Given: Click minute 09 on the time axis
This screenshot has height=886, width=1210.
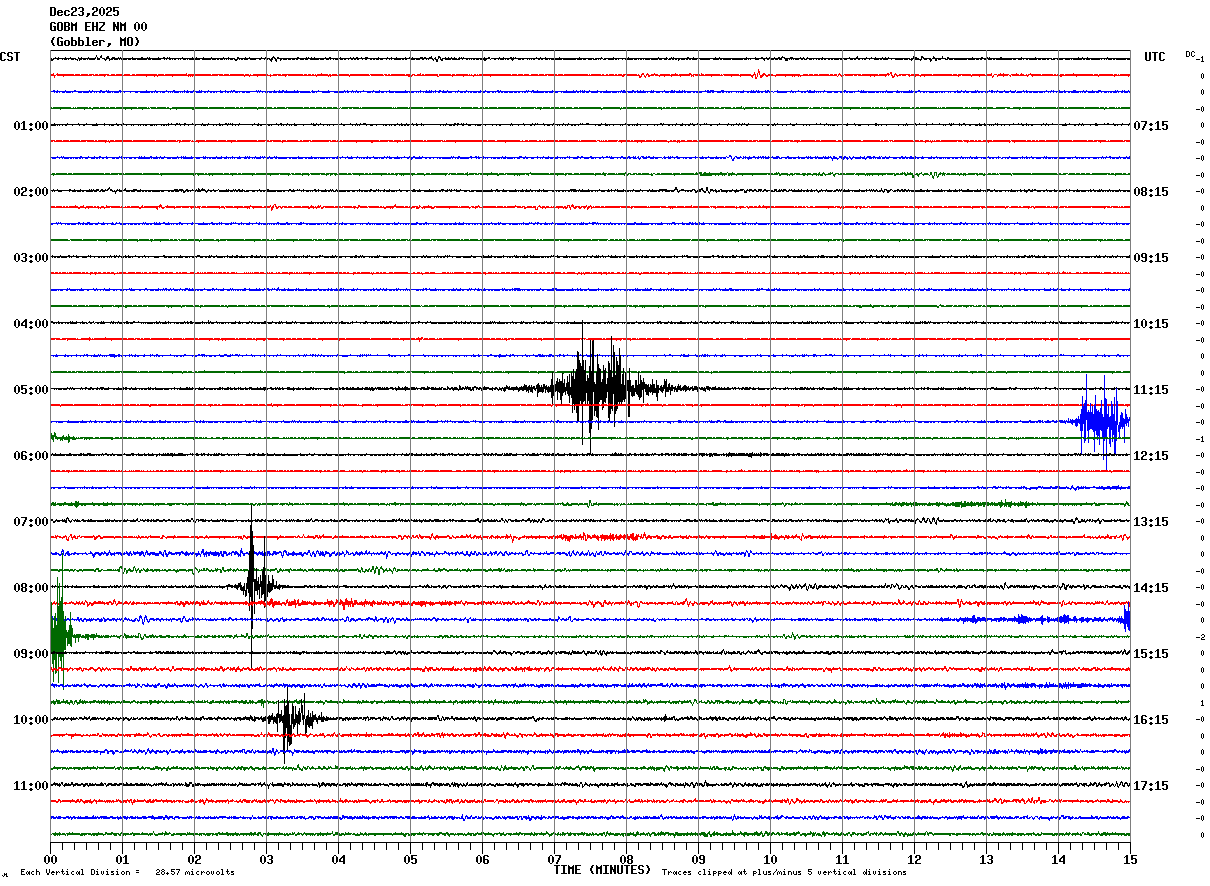Looking at the screenshot, I should click(x=698, y=859).
